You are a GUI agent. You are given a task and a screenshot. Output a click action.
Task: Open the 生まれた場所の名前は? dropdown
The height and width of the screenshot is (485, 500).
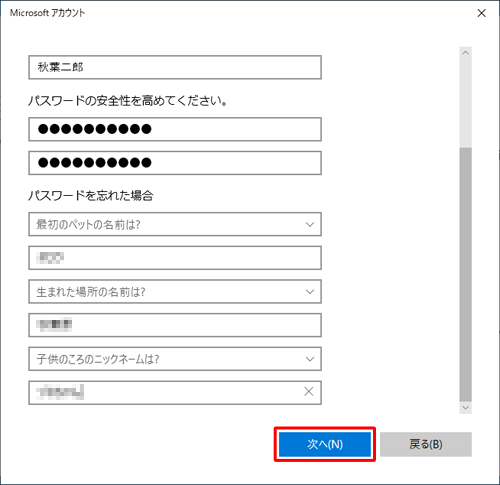[175, 292]
